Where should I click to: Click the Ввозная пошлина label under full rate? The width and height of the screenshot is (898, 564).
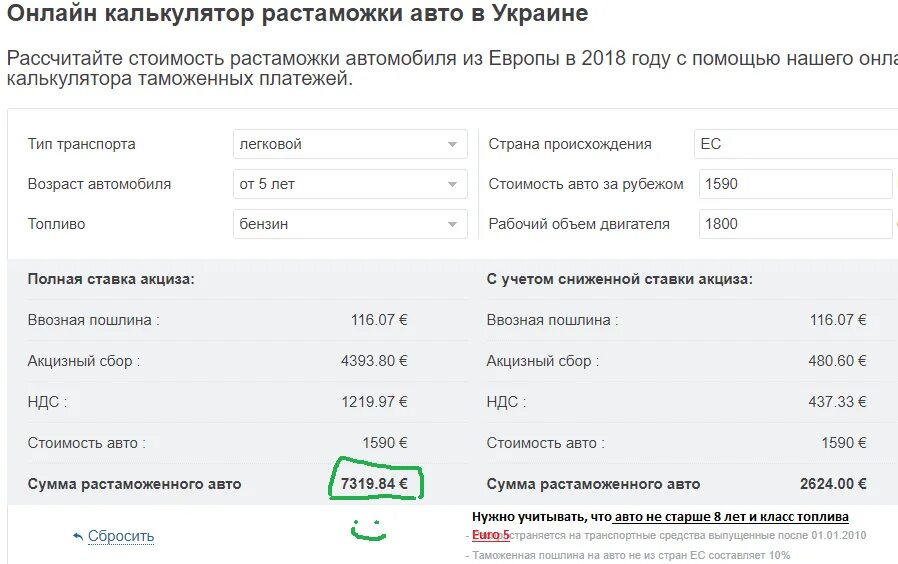93,320
